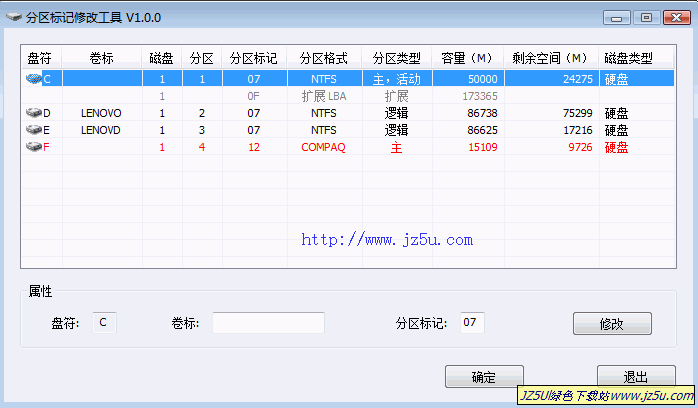Click NTFS format cell in row C
Image resolution: width=698 pixels, height=408 pixels.
click(324, 79)
